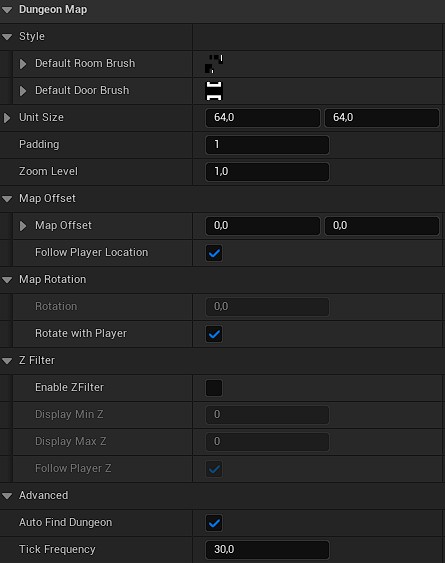Image resolution: width=445 pixels, height=563 pixels.
Task: Disable Rotate with Player checkbox
Action: click(214, 334)
